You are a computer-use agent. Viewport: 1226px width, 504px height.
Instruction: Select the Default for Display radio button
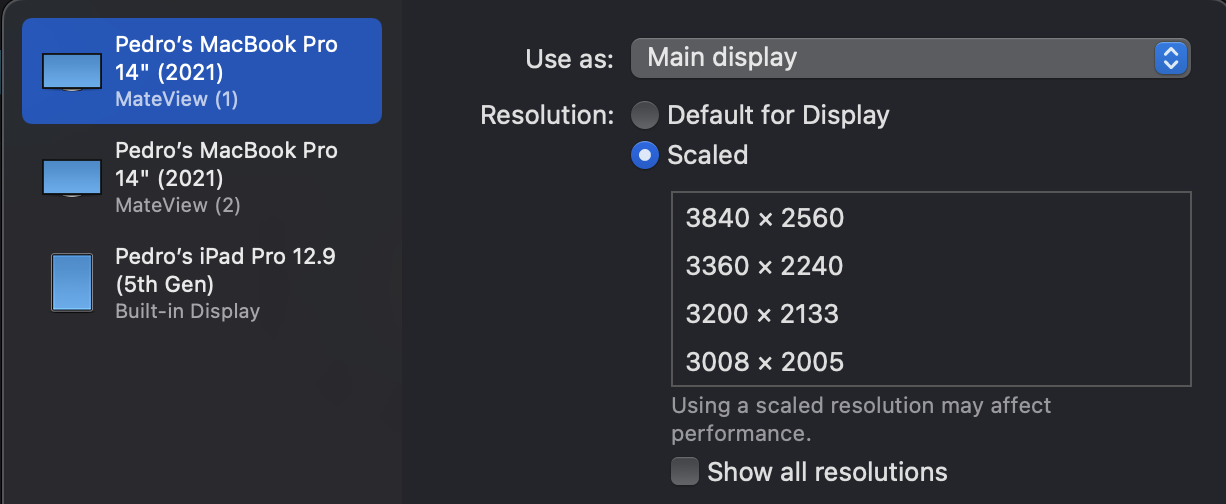645,115
